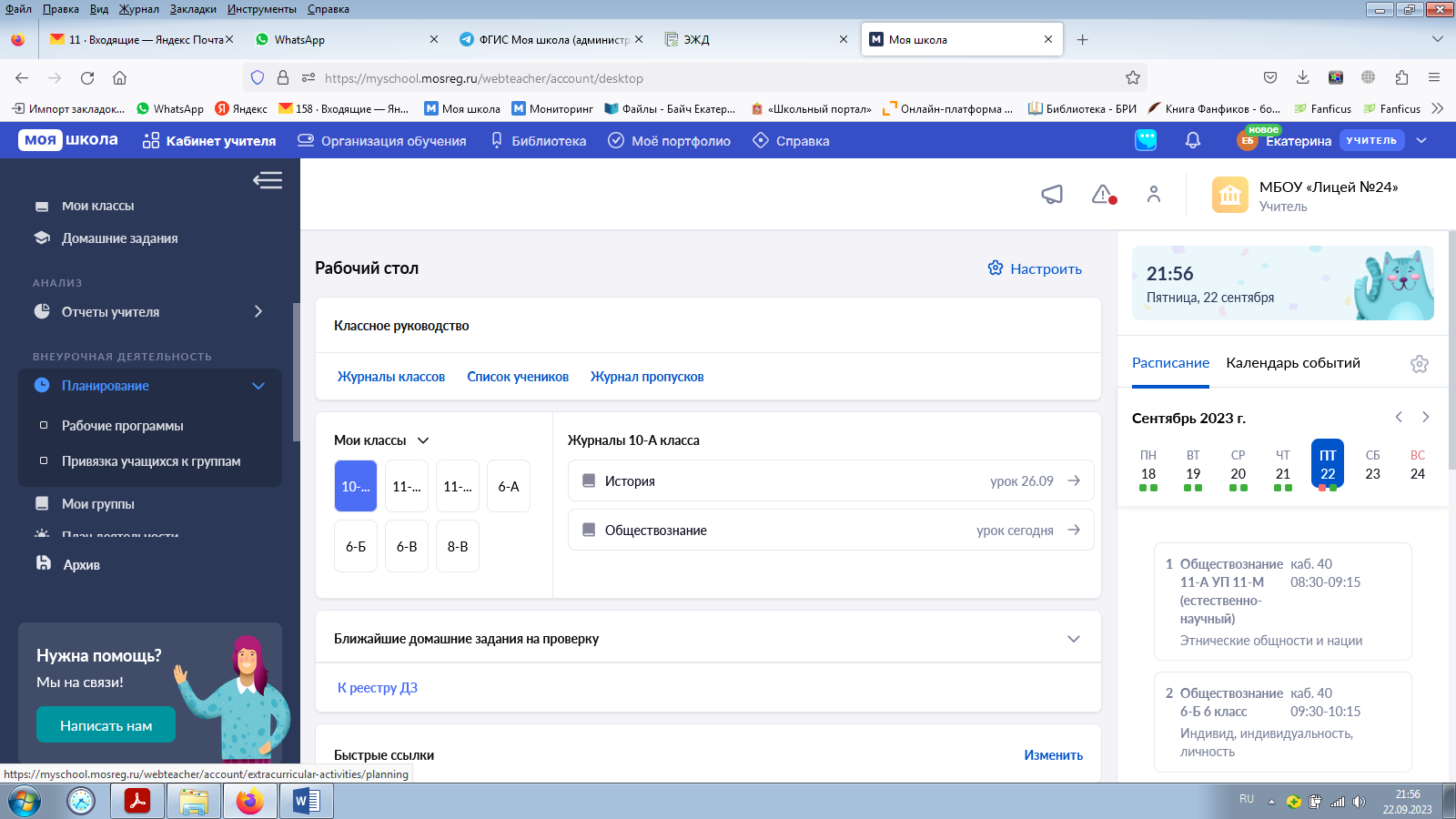Open file explorer folder in taskbar

coord(194,801)
